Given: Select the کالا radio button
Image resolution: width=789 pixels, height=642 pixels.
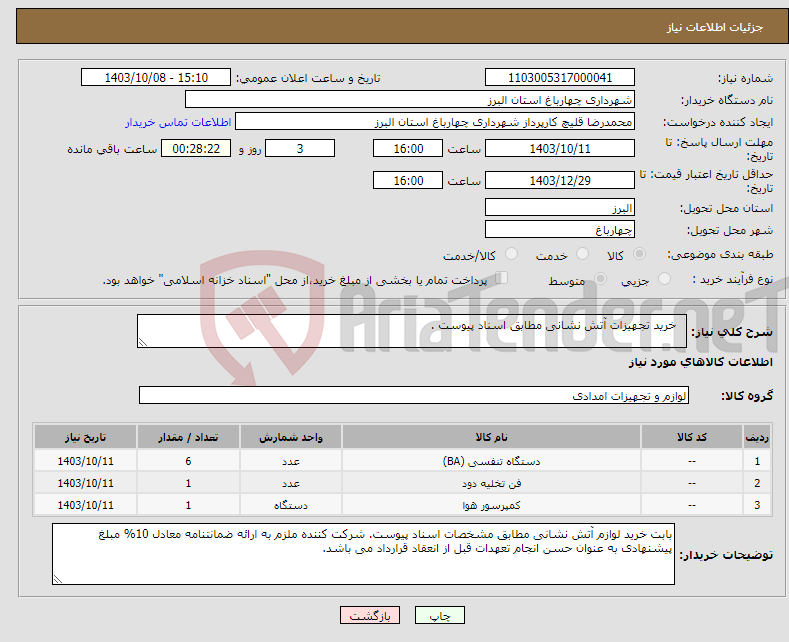Looking at the screenshot, I should pyautogui.click(x=639, y=254).
